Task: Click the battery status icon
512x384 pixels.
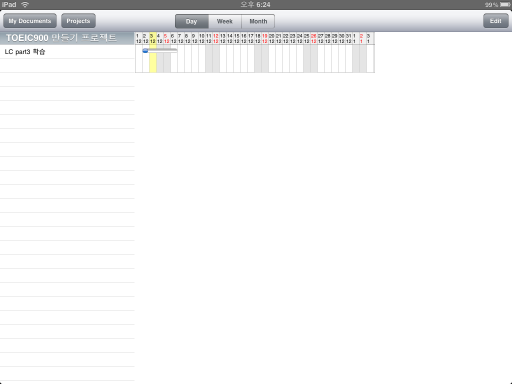Action: click(x=505, y=4)
